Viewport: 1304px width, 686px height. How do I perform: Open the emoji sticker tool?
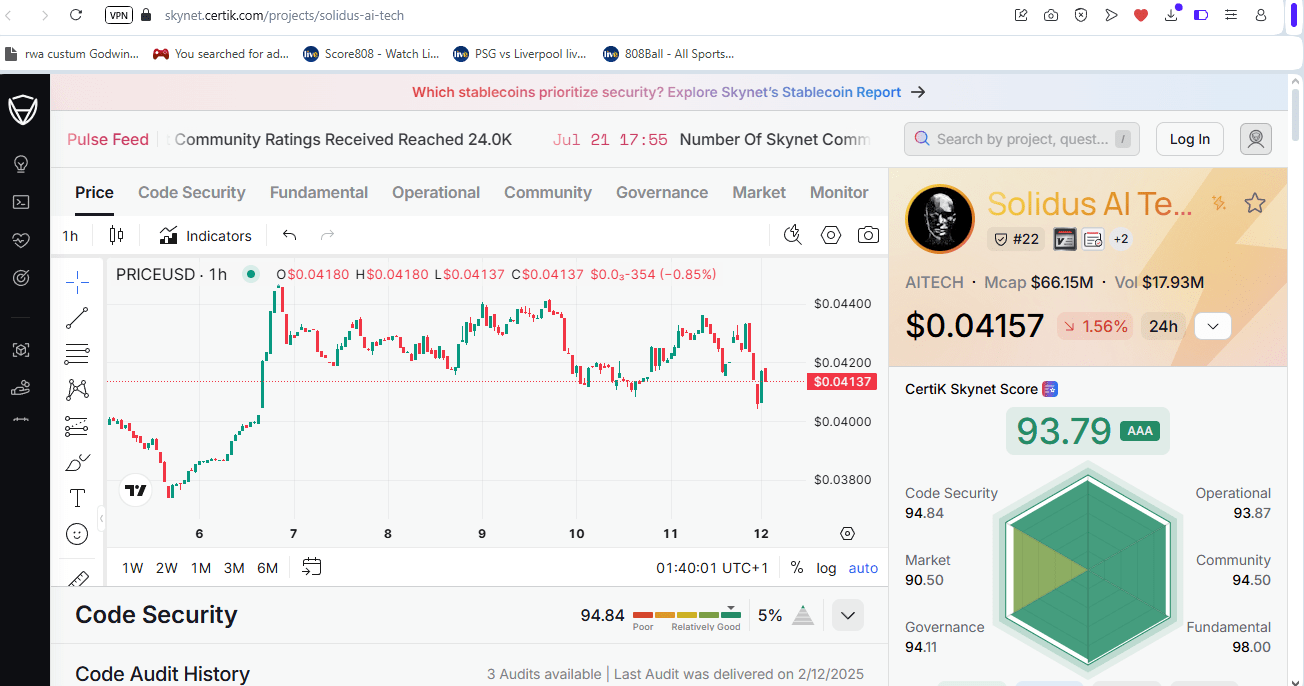(x=77, y=534)
